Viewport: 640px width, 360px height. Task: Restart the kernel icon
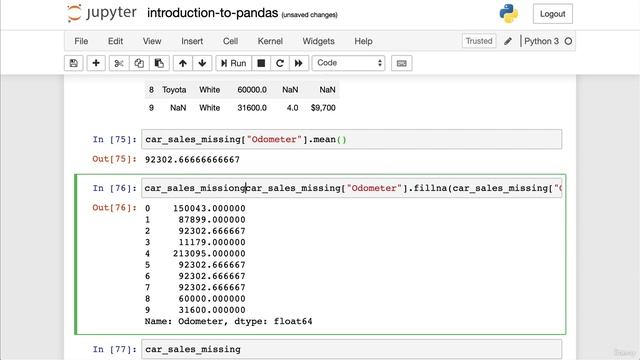click(x=280, y=63)
